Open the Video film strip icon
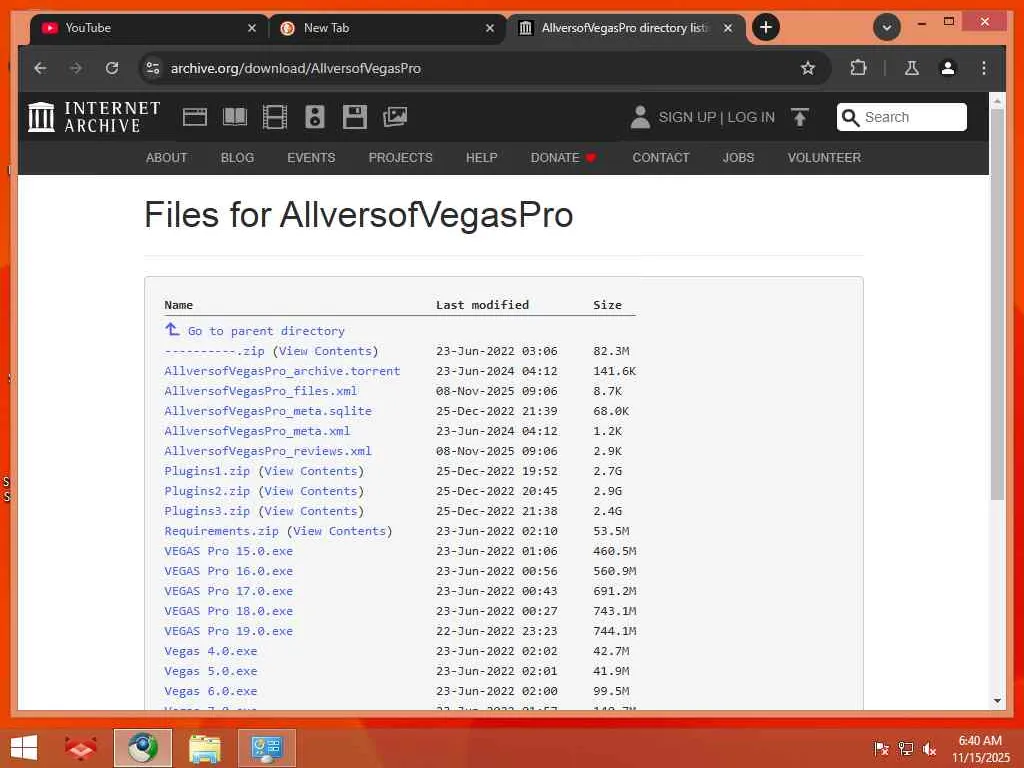Viewport: 1024px width, 768px height. [x=275, y=118]
